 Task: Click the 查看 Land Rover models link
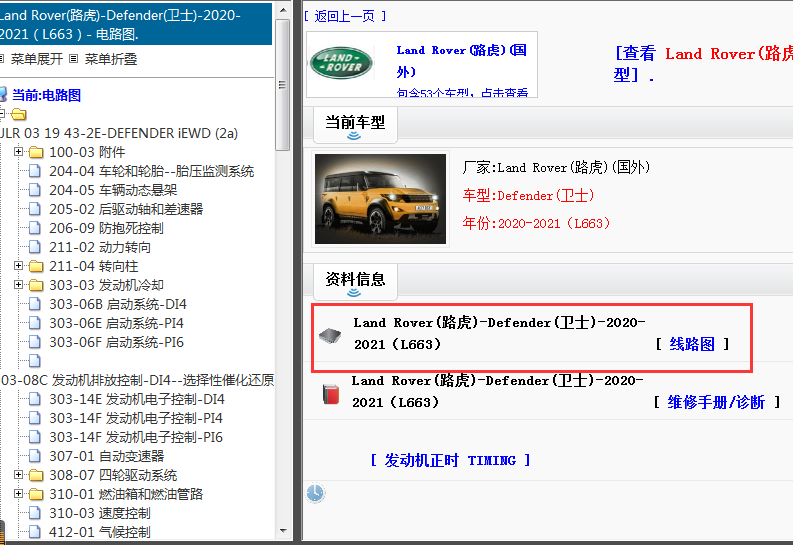(703, 64)
